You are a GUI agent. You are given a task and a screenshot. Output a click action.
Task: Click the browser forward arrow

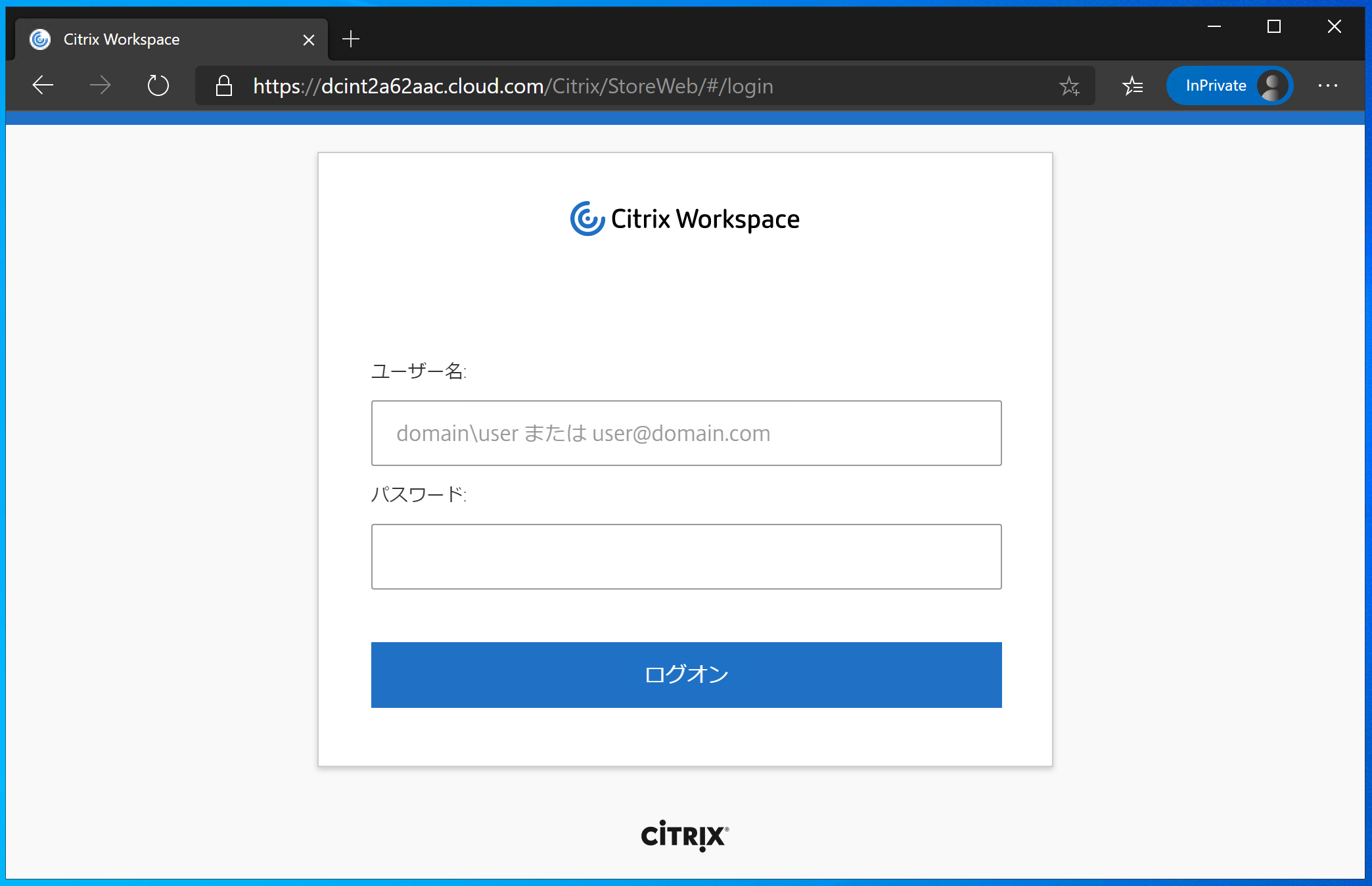pos(100,85)
